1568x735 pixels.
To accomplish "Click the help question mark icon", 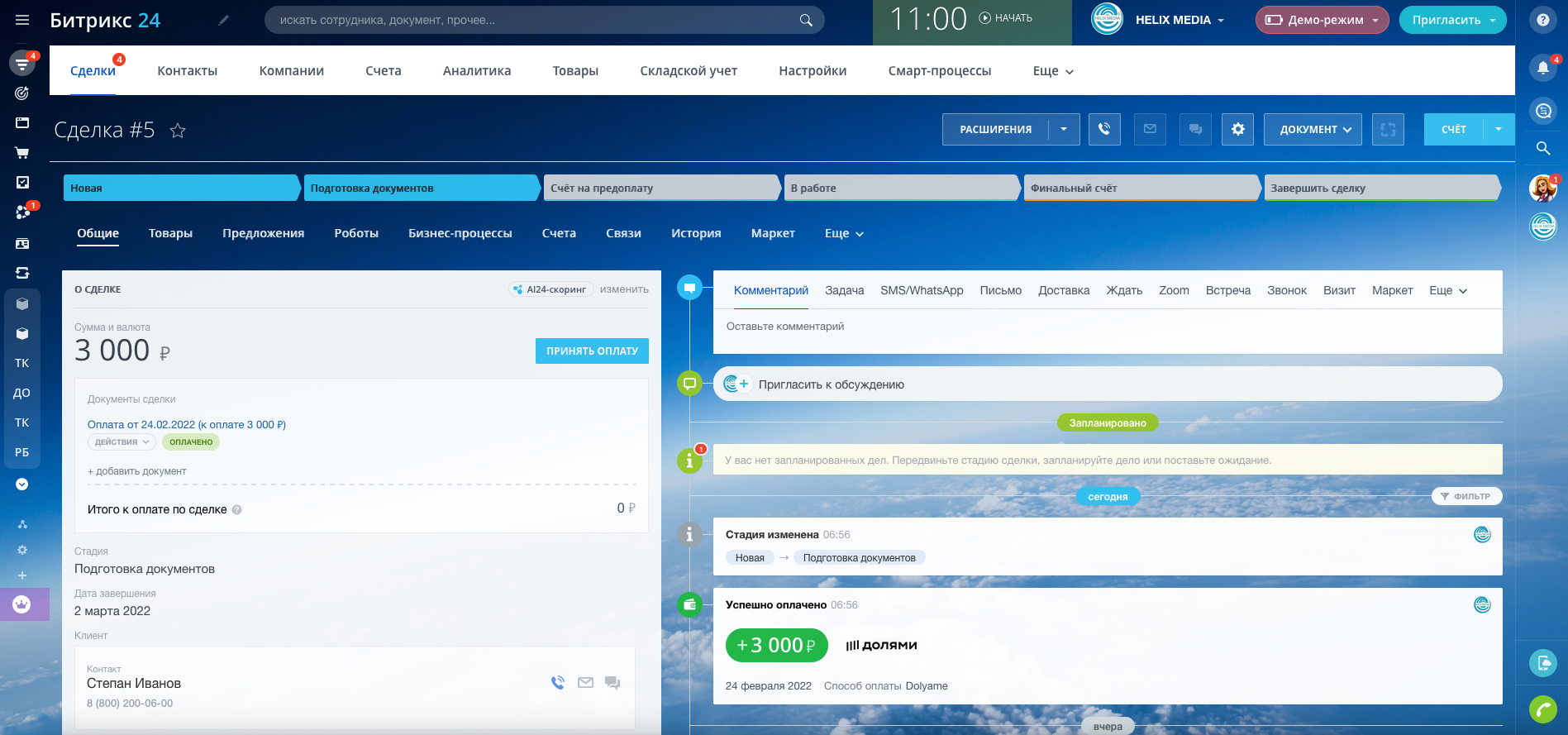I will pos(1542,20).
